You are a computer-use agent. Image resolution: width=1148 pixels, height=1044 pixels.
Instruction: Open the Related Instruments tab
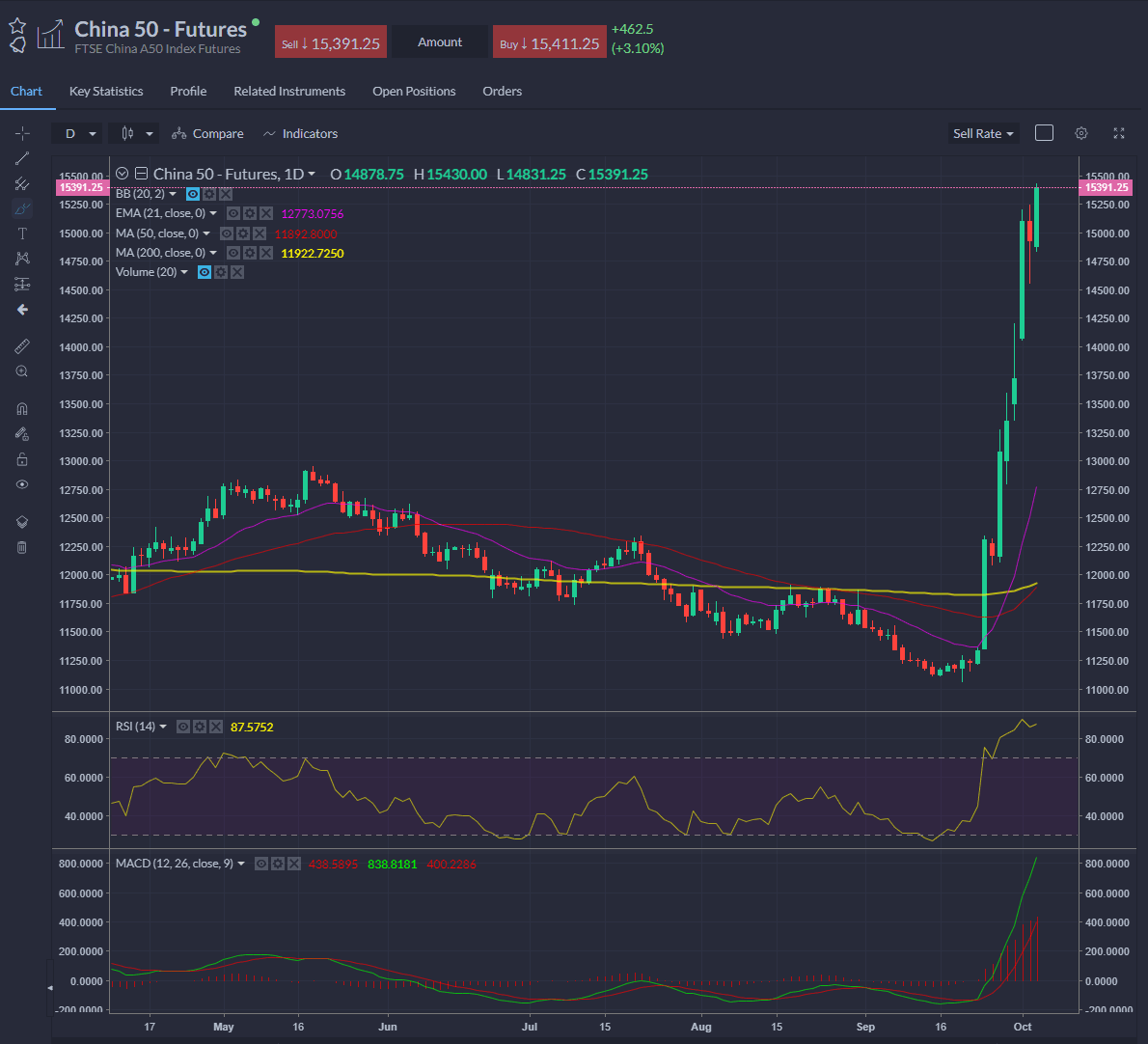[x=289, y=91]
